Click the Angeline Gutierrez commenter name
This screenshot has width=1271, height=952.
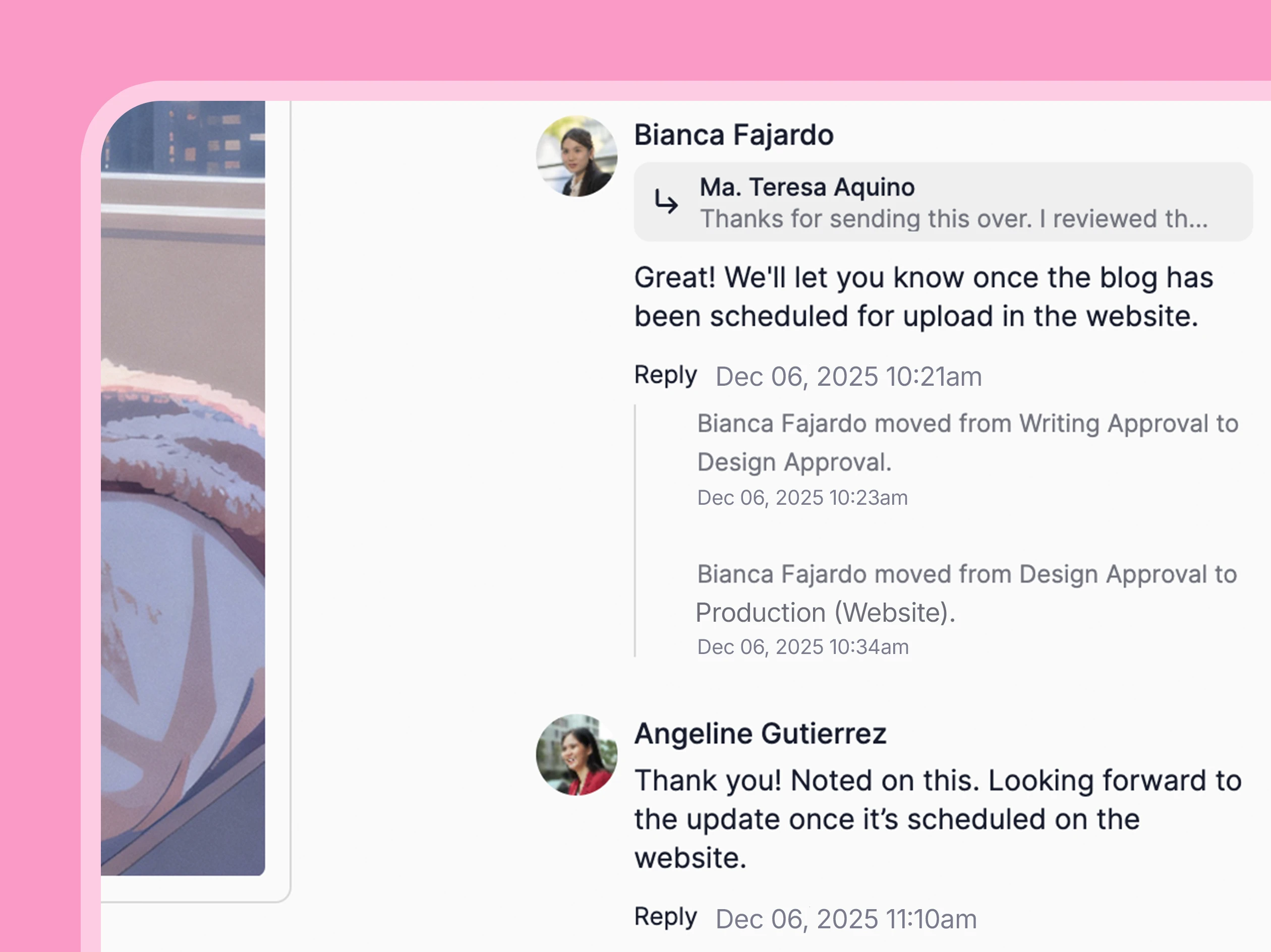click(x=760, y=734)
